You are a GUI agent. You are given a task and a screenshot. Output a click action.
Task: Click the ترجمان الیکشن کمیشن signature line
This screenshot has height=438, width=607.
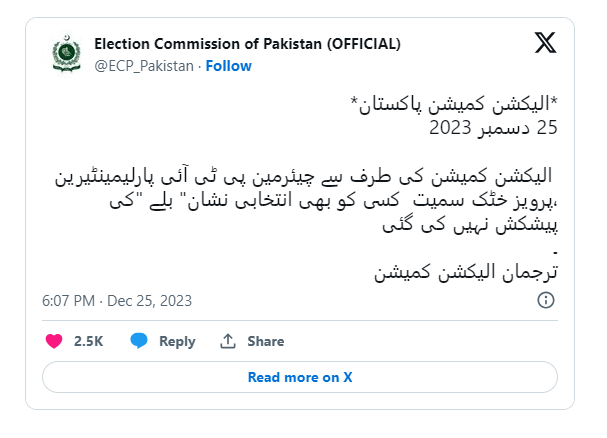pos(462,271)
